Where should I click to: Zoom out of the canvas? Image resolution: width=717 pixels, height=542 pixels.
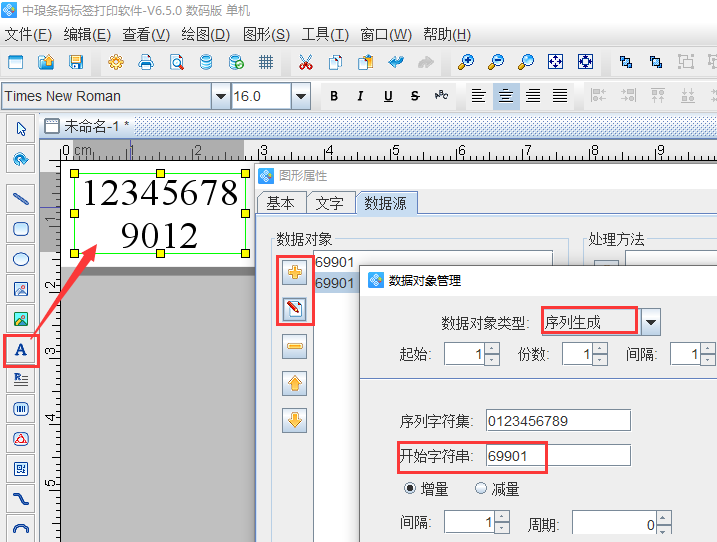tap(496, 62)
